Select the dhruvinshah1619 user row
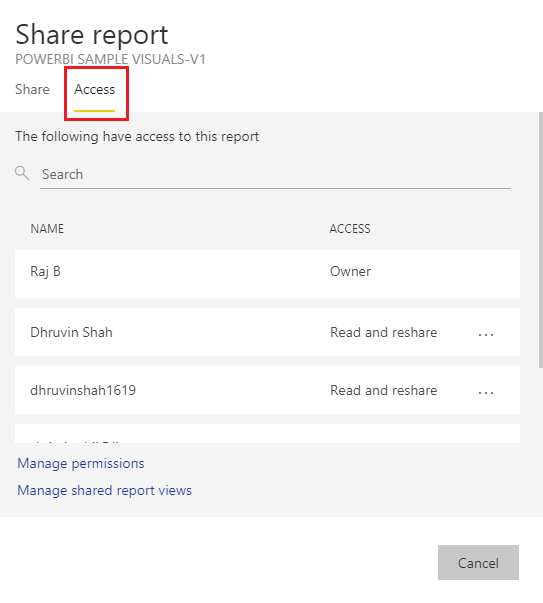The image size is (543, 603). [x=267, y=390]
